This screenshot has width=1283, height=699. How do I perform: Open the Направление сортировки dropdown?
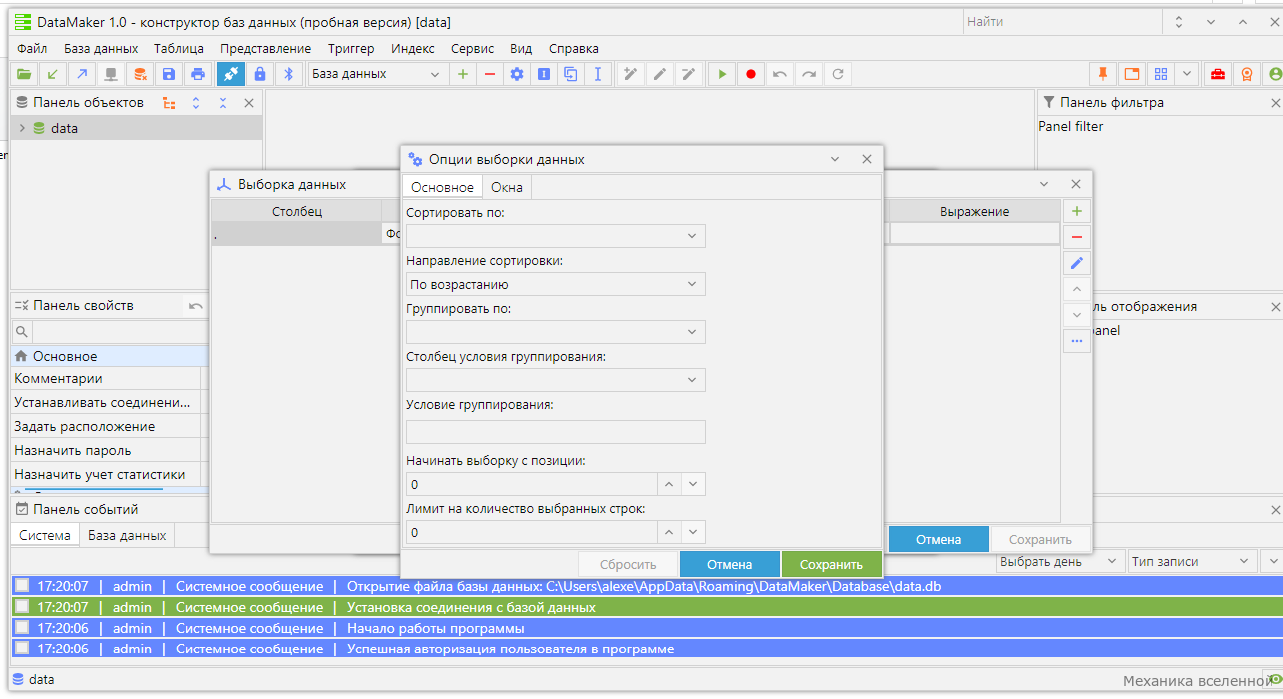pos(556,284)
